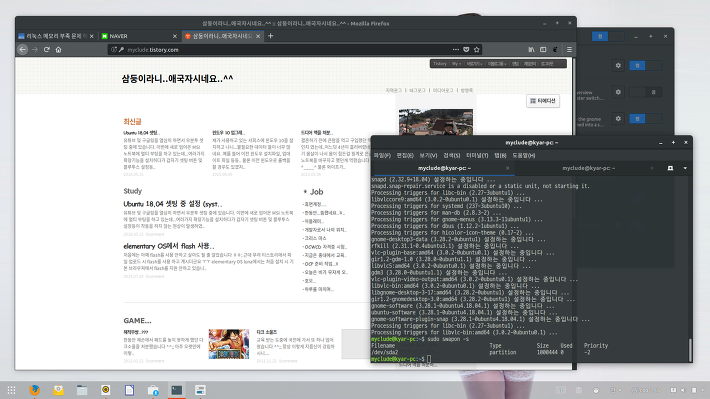This screenshot has width=710, height=399.
Task: Close the NAVER tab
Action: click(x=175, y=36)
